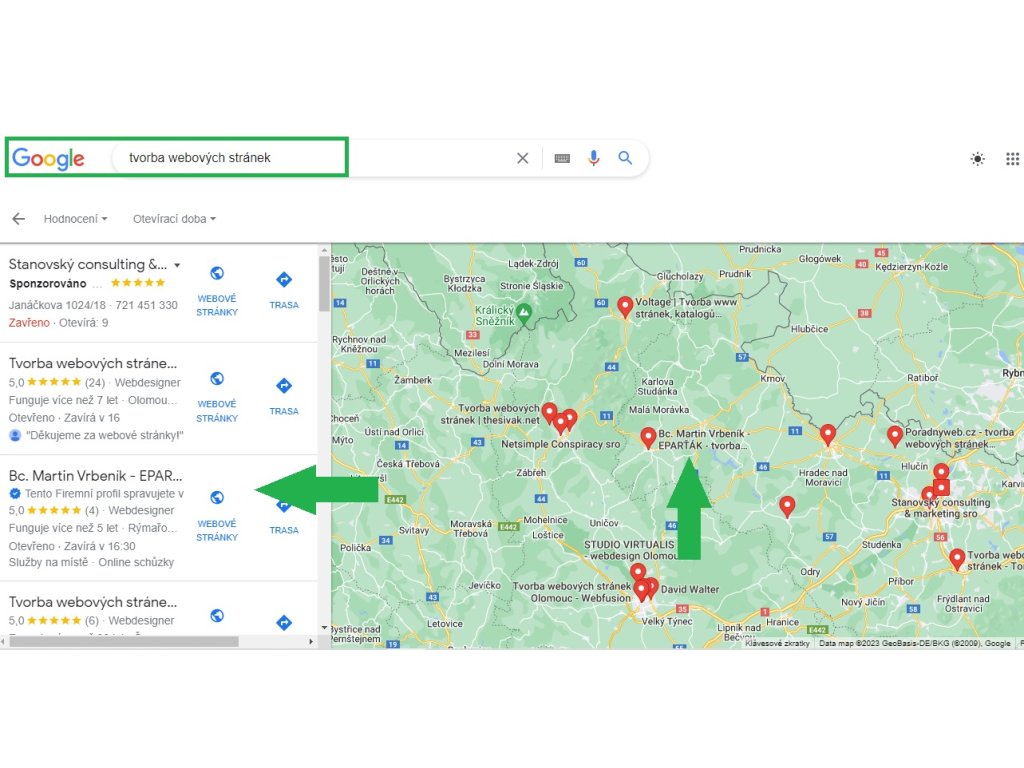This screenshot has width=1024, height=768.
Task: Open the Hodnocení rating filter dropdown
Action: coord(75,219)
